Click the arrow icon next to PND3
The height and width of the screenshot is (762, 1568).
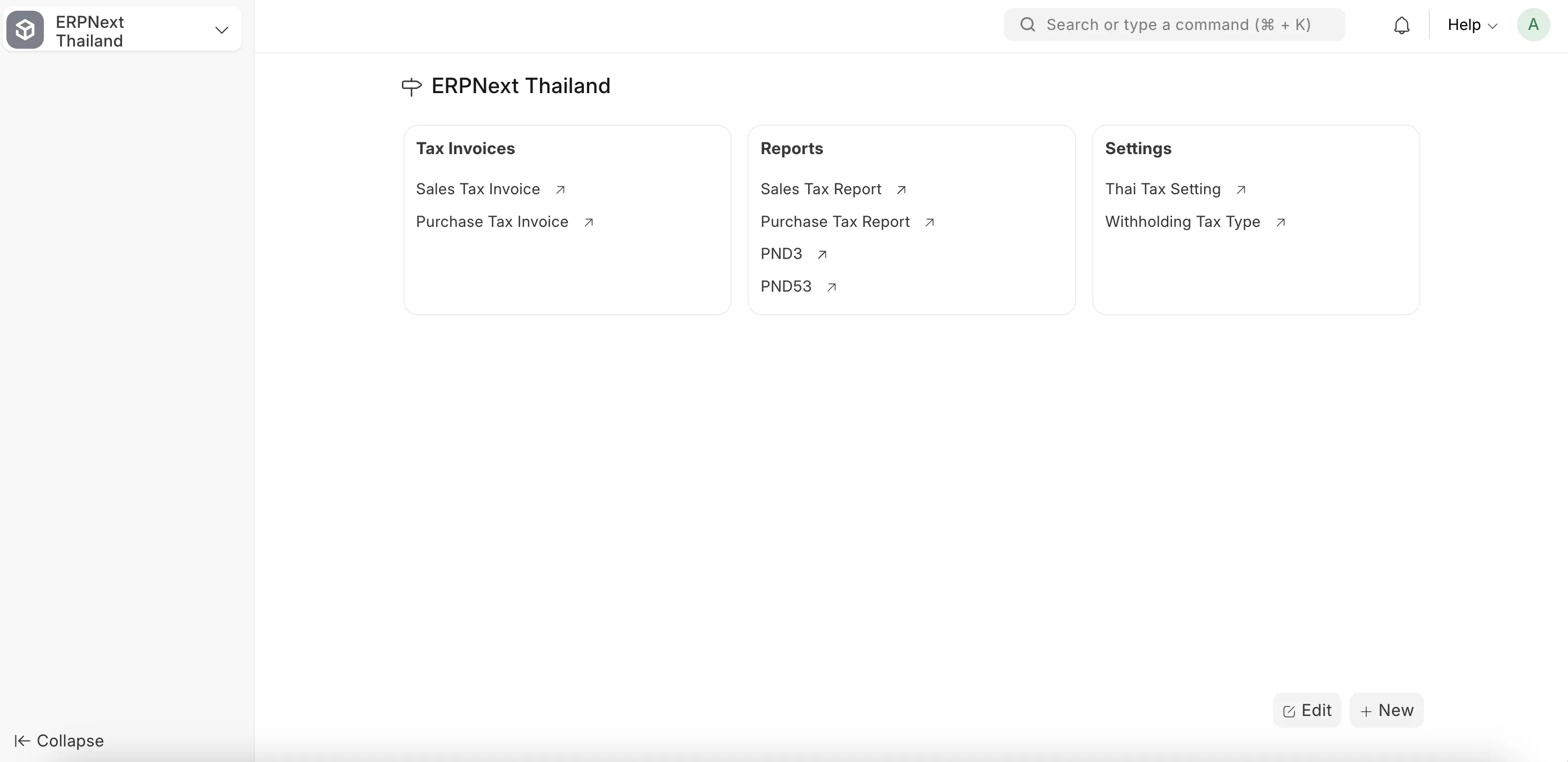823,254
